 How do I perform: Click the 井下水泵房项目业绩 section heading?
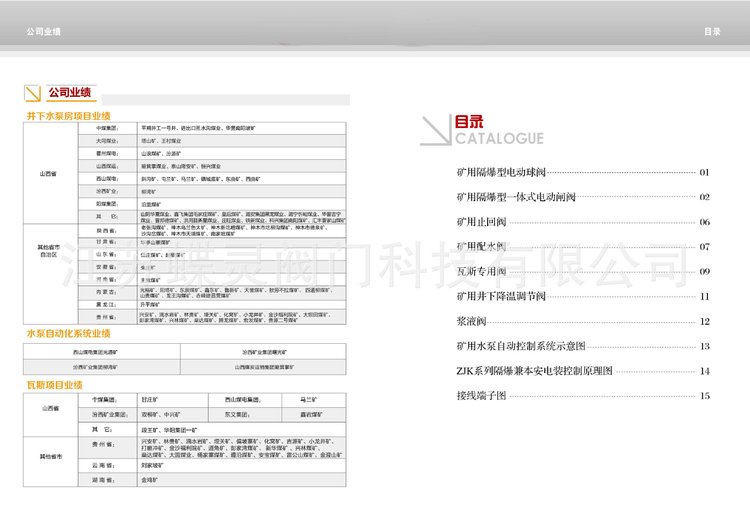(x=68, y=116)
